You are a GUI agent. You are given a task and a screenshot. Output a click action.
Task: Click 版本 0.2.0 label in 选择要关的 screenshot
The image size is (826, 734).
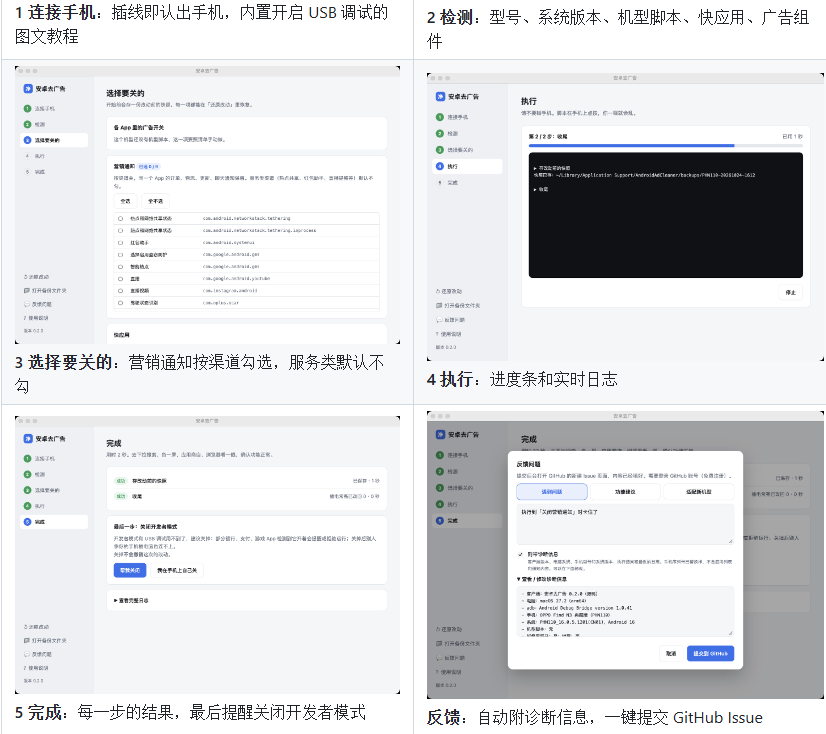(33, 331)
